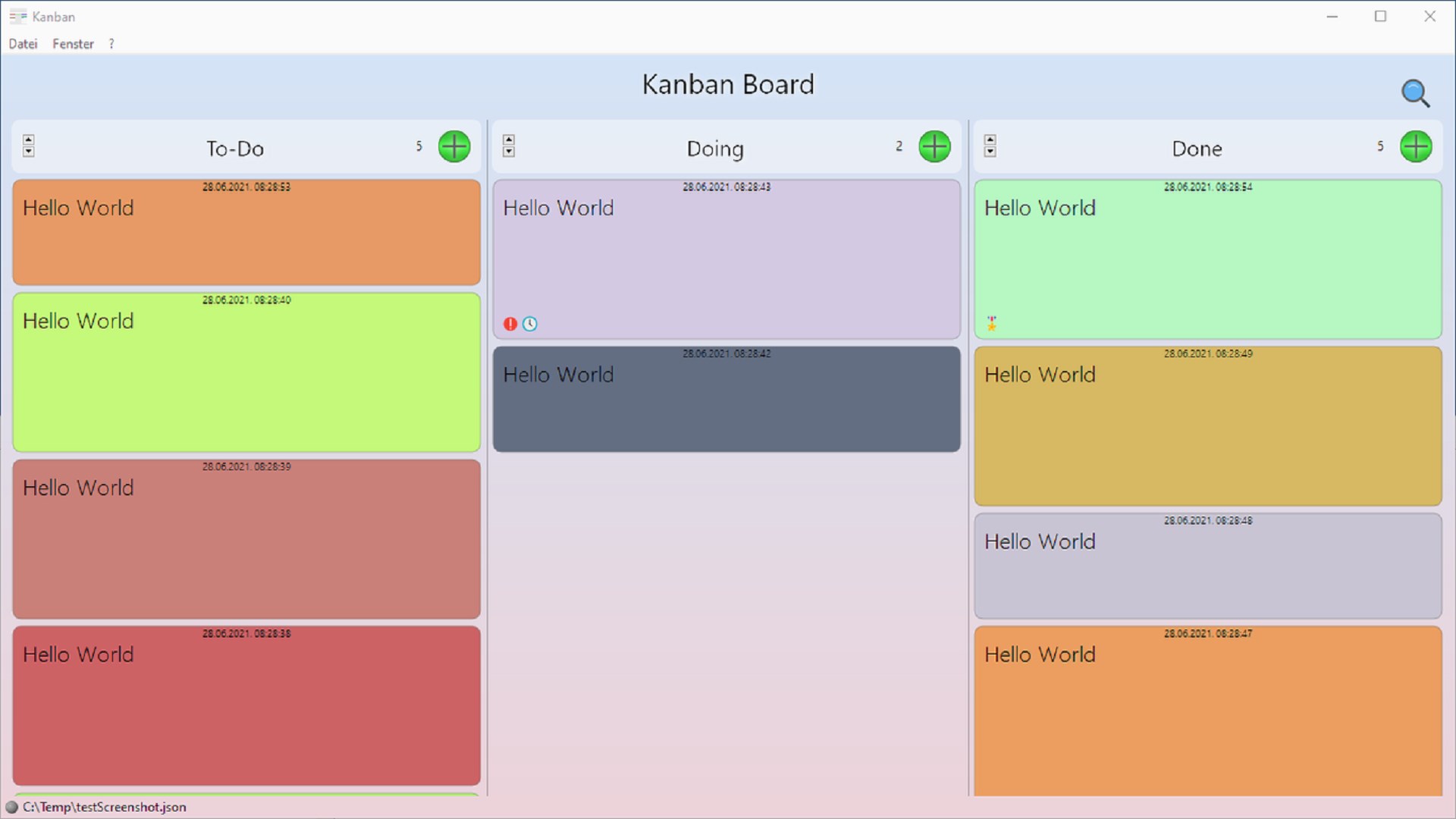
Task: Open the search magnifier tool
Action: click(1415, 93)
